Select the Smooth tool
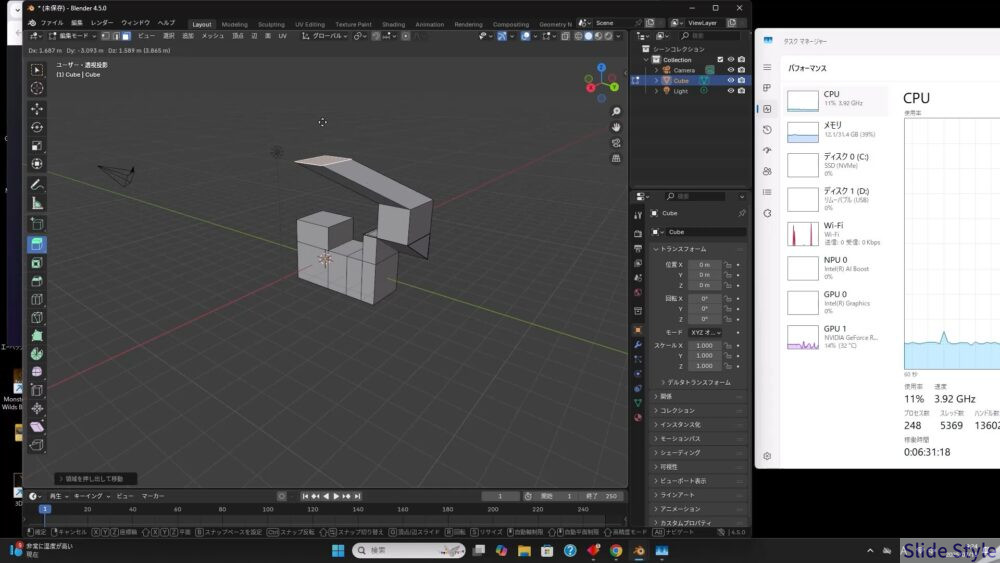 click(37, 372)
